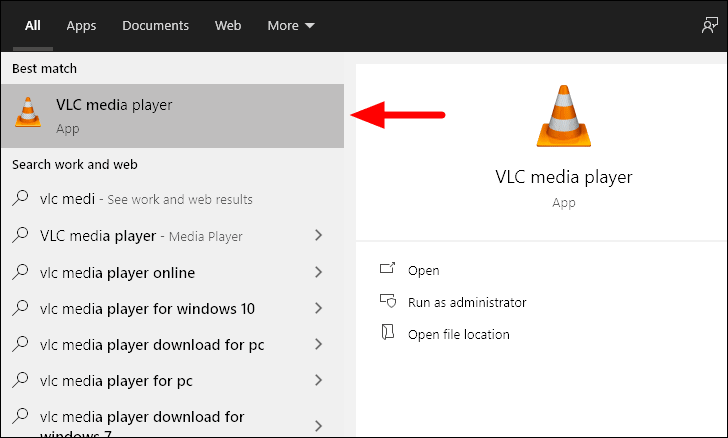Click the magnifier beside 'vlc media player for windows 10'
This screenshot has width=728, height=438.
coord(20,307)
